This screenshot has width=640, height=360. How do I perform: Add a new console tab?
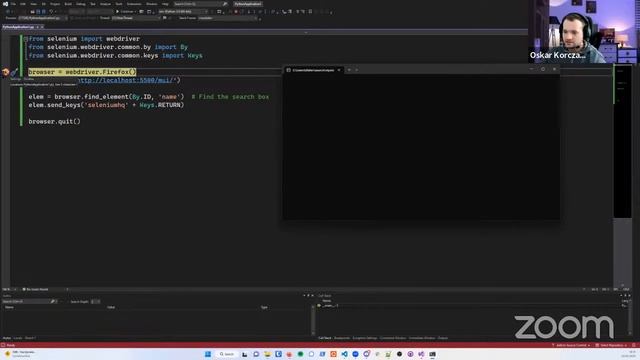coord(349,70)
